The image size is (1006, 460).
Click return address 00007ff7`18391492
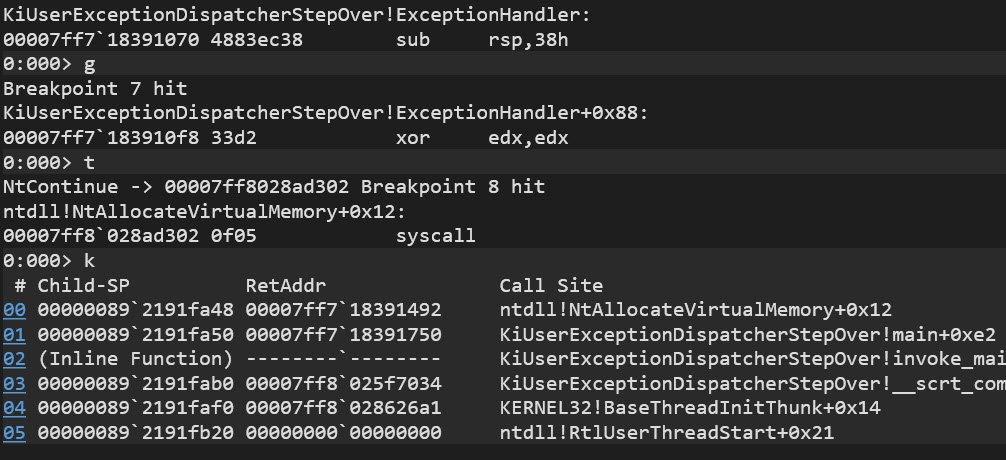(343, 310)
